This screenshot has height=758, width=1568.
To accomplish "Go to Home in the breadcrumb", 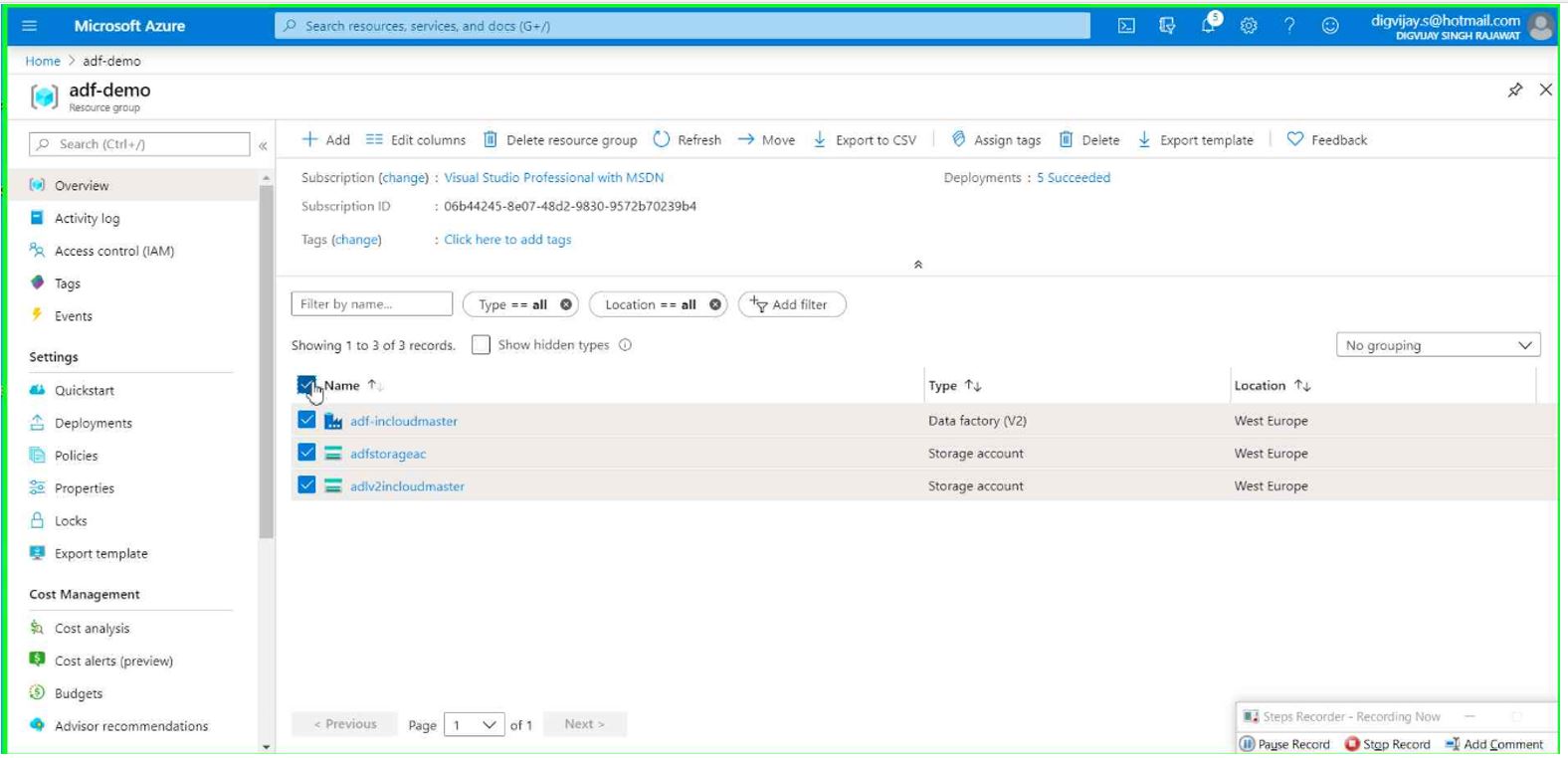I will pyautogui.click(x=43, y=62).
